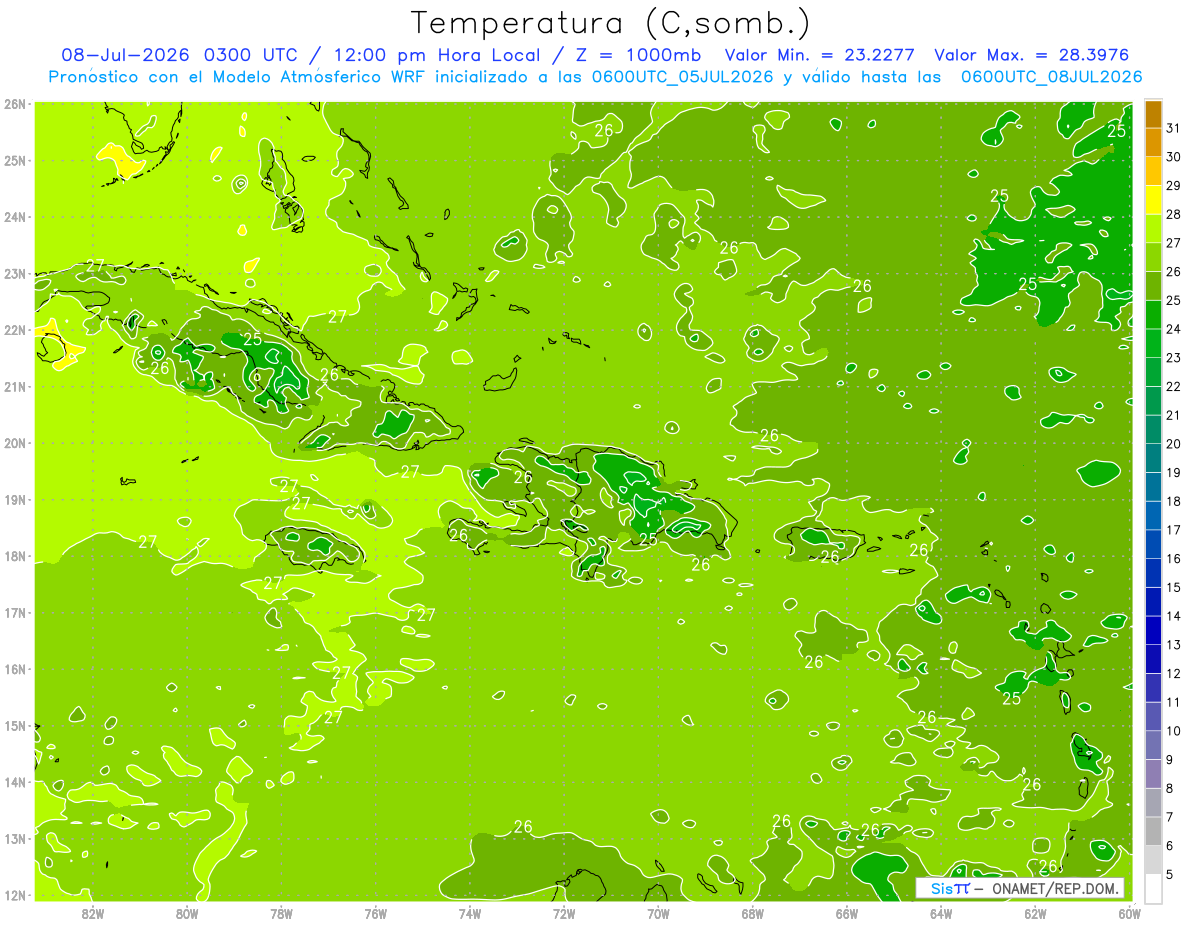Image resolution: width=1200 pixels, height=927 pixels.
Task: Click the 66W longitude axis label
Action: (846, 913)
